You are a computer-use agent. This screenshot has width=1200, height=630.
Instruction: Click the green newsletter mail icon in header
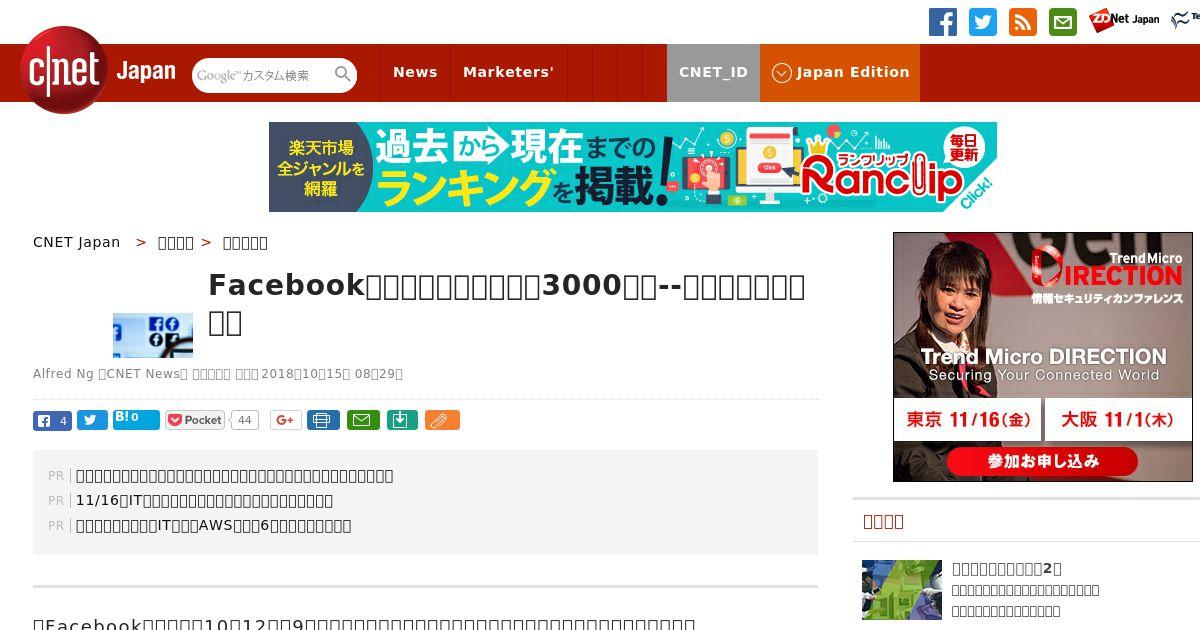pos(1063,22)
